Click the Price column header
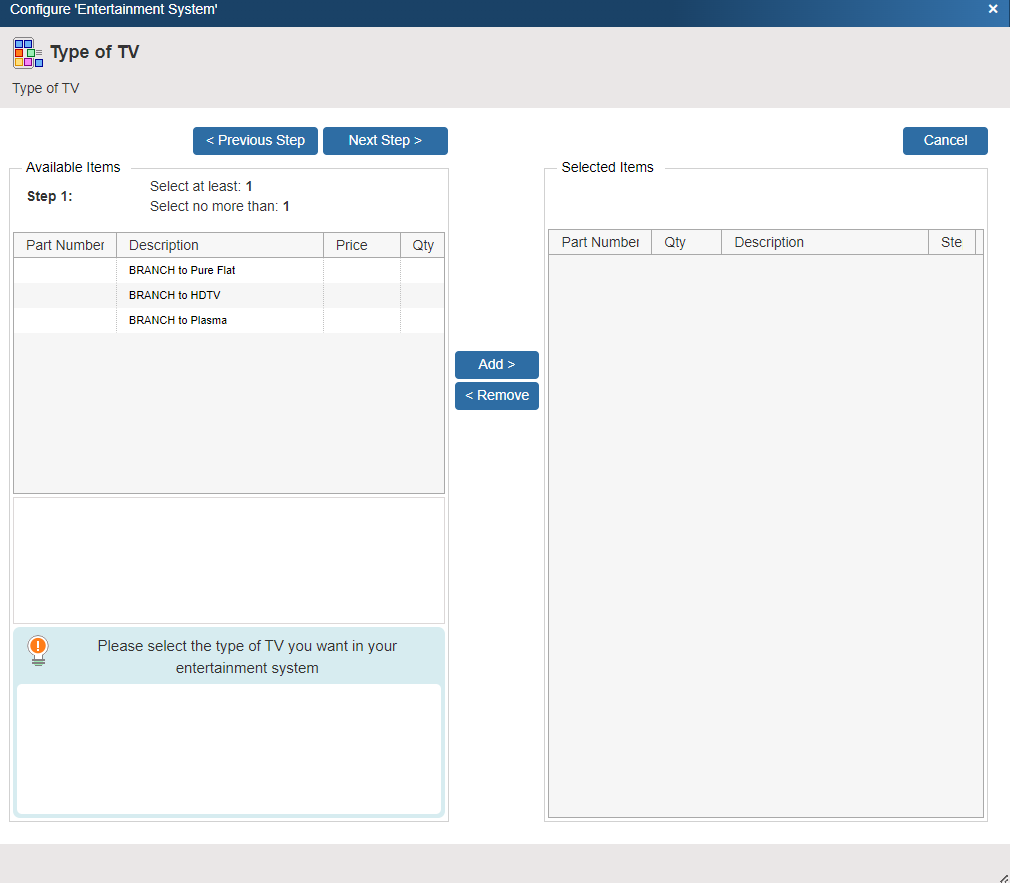This screenshot has width=1010, height=883. (361, 245)
